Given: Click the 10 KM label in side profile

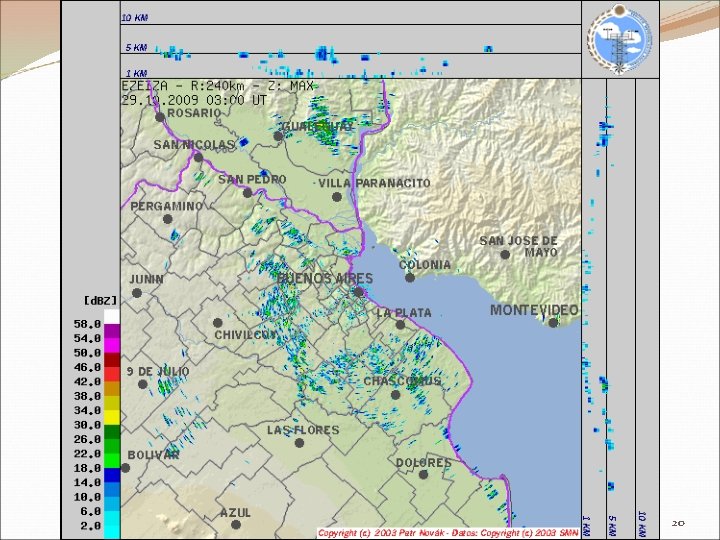Looking at the screenshot, I should point(642,524).
